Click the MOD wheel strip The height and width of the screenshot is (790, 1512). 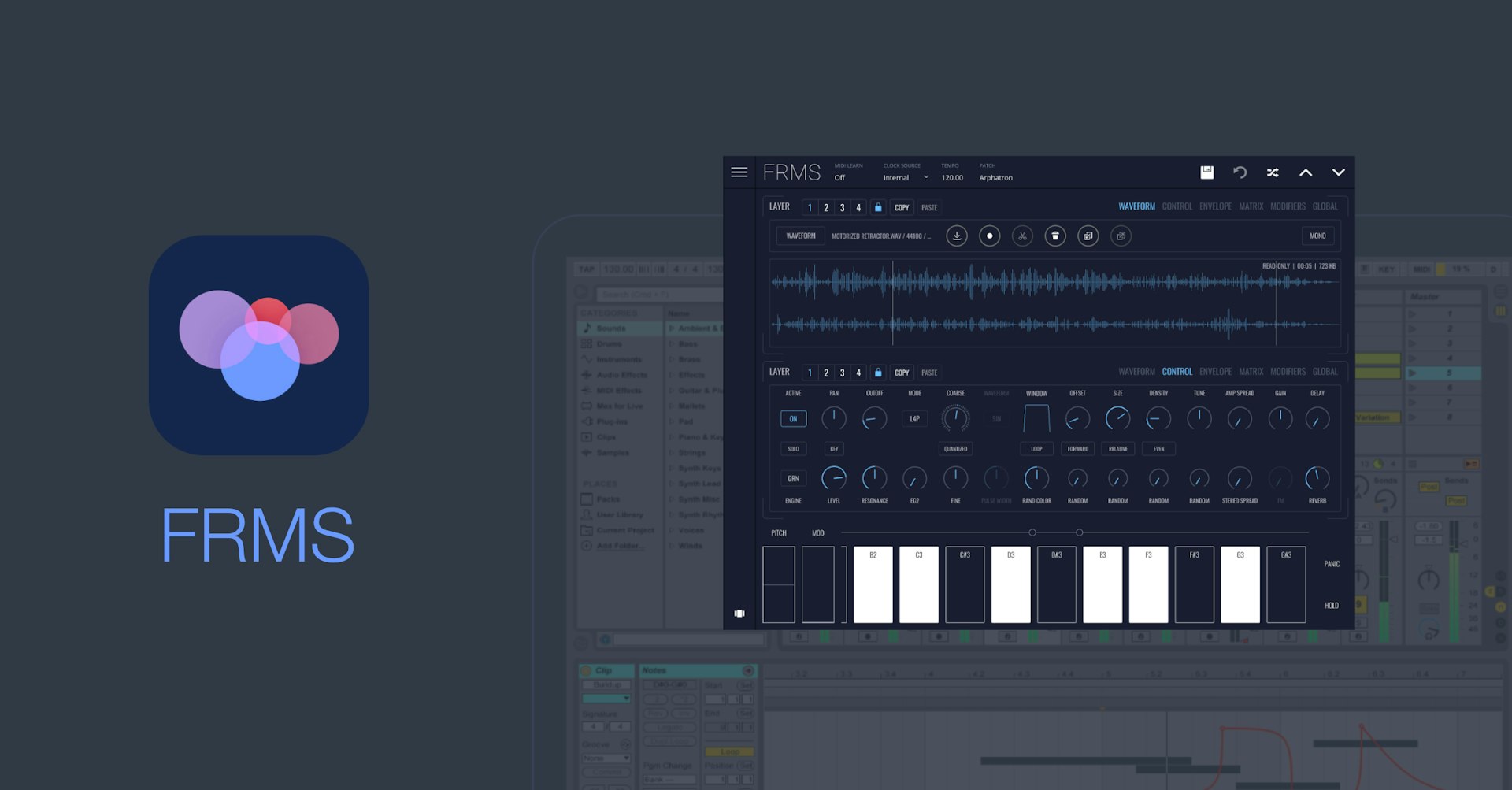(818, 584)
